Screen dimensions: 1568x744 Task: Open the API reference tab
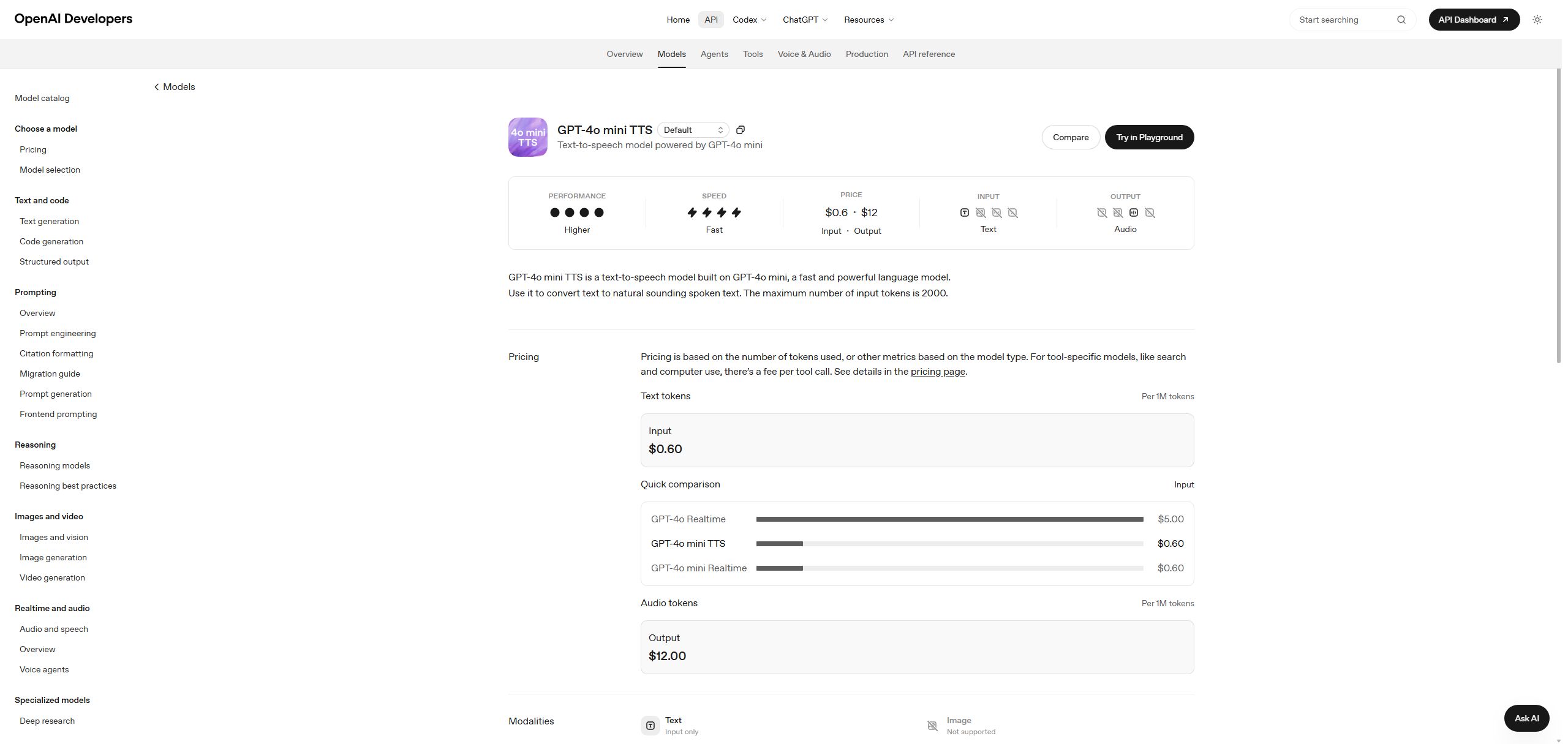[929, 54]
